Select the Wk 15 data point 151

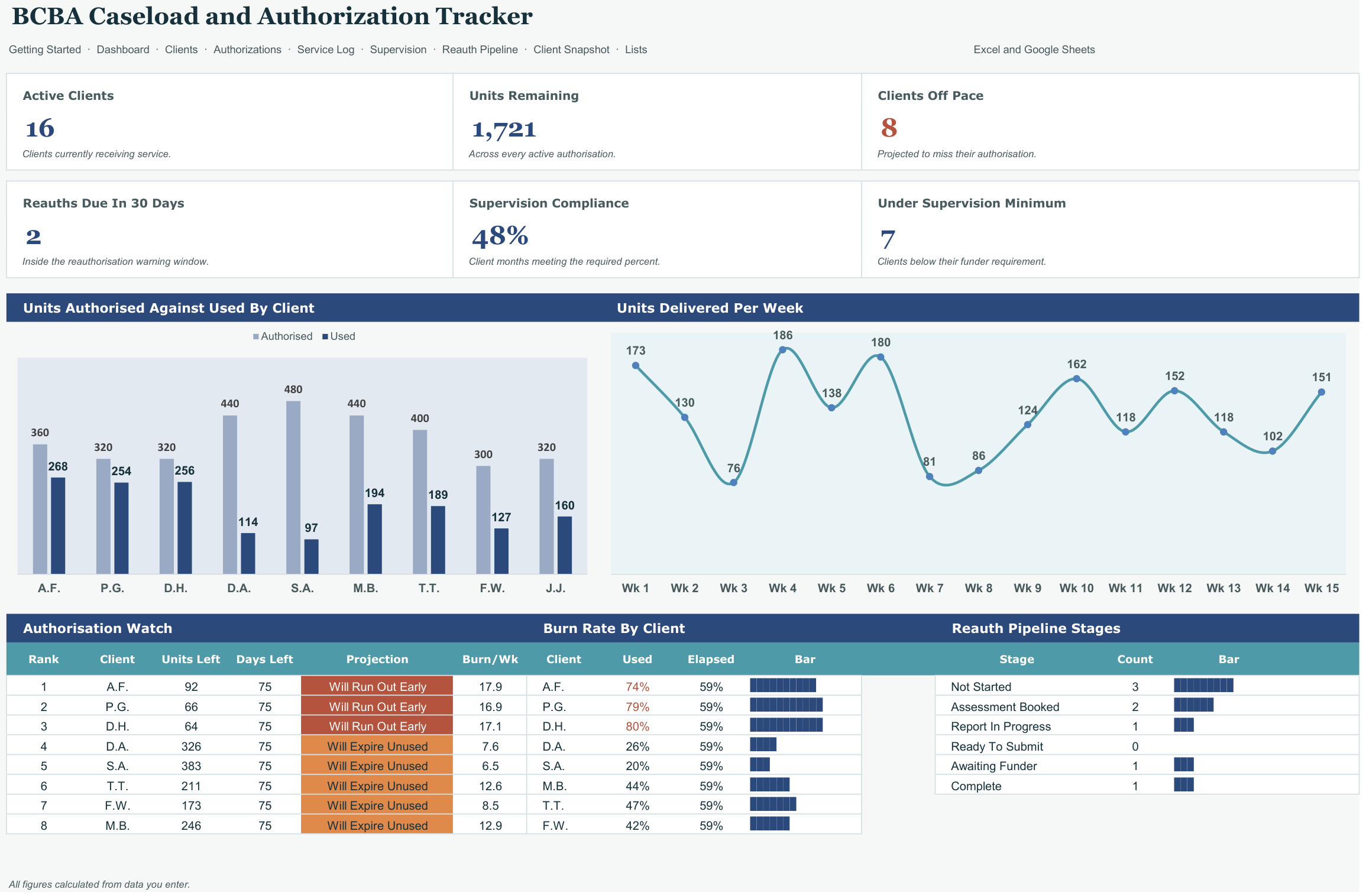pos(1321,392)
